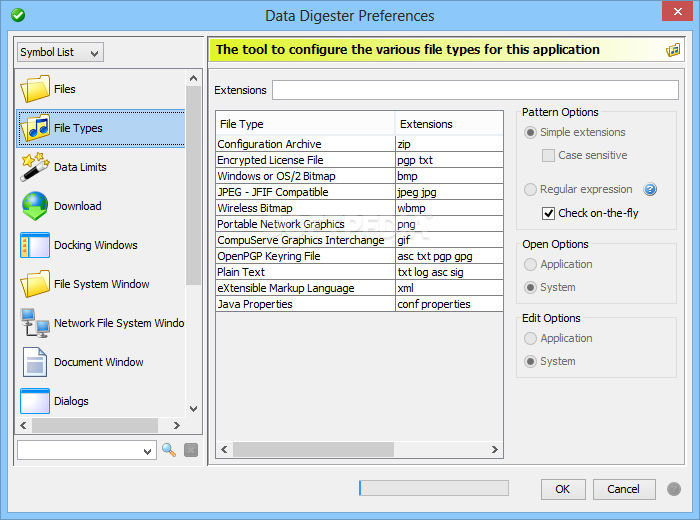Select the CompuServe Graphics Interchange row
This screenshot has height=520, width=700.
coord(359,240)
